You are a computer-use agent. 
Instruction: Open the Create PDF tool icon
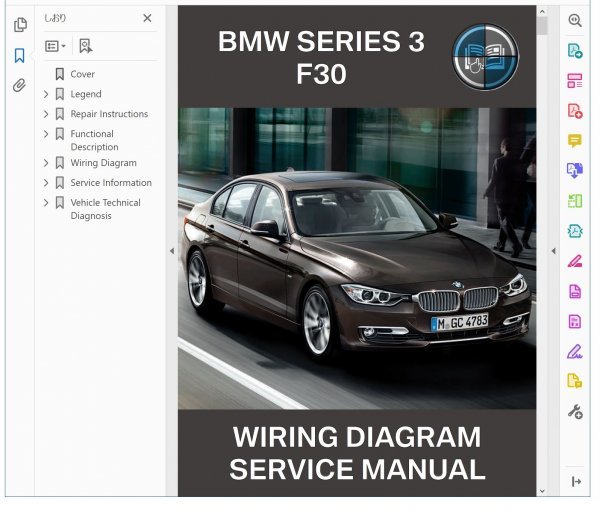coord(575,111)
